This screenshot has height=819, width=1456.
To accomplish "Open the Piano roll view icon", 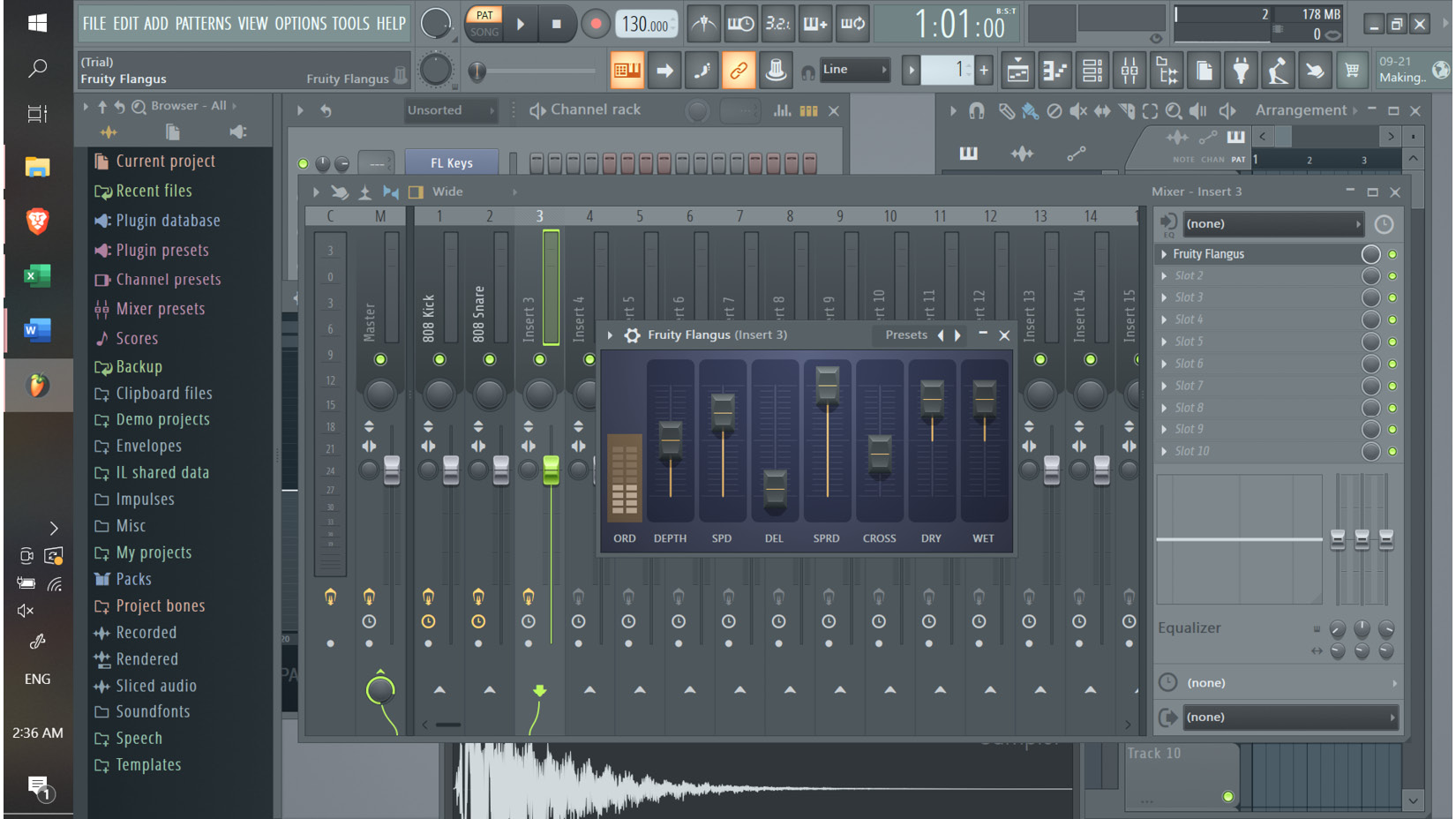I will (x=1055, y=71).
